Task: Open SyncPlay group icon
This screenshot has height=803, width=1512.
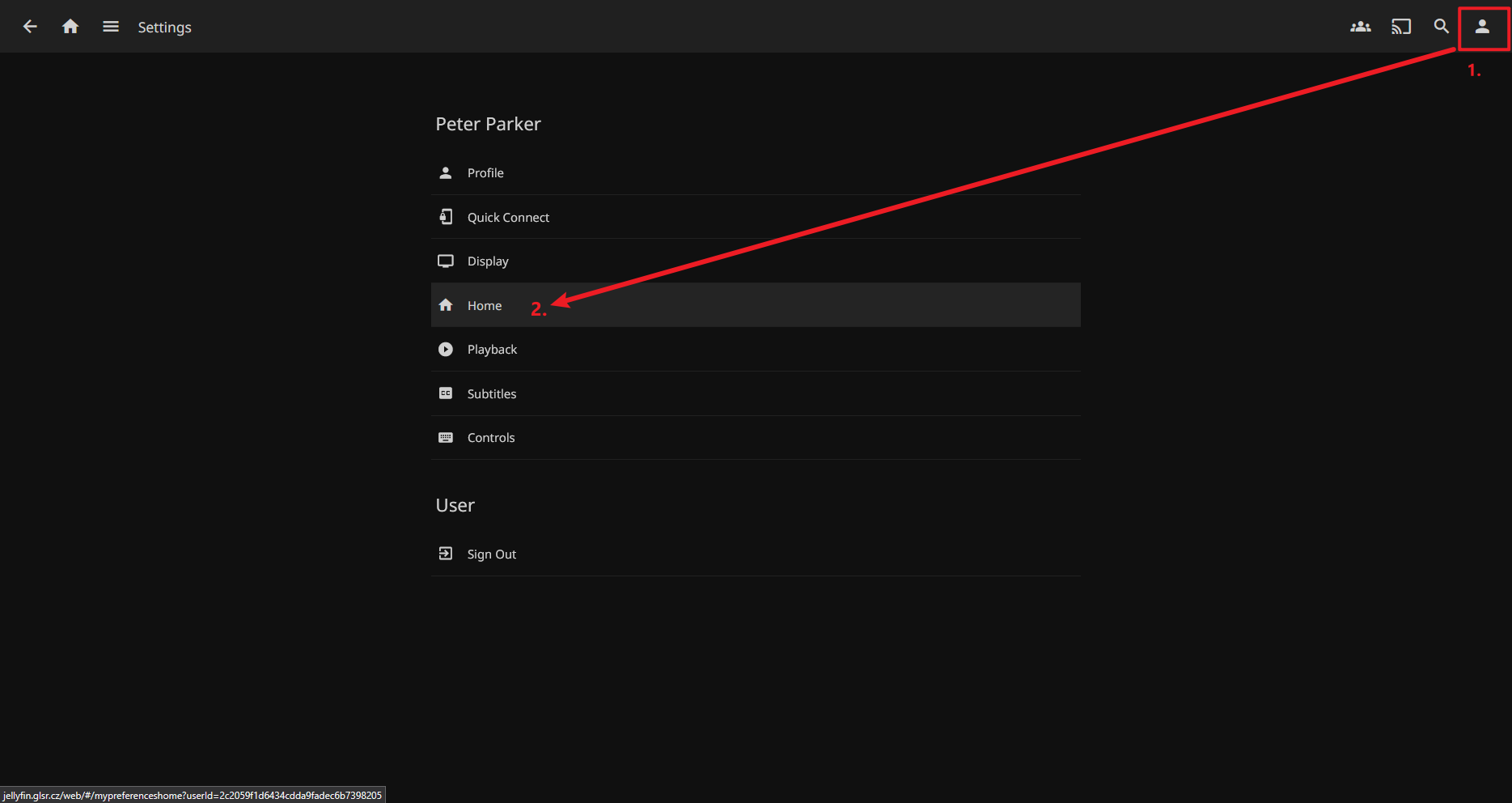Action: coord(1360,27)
